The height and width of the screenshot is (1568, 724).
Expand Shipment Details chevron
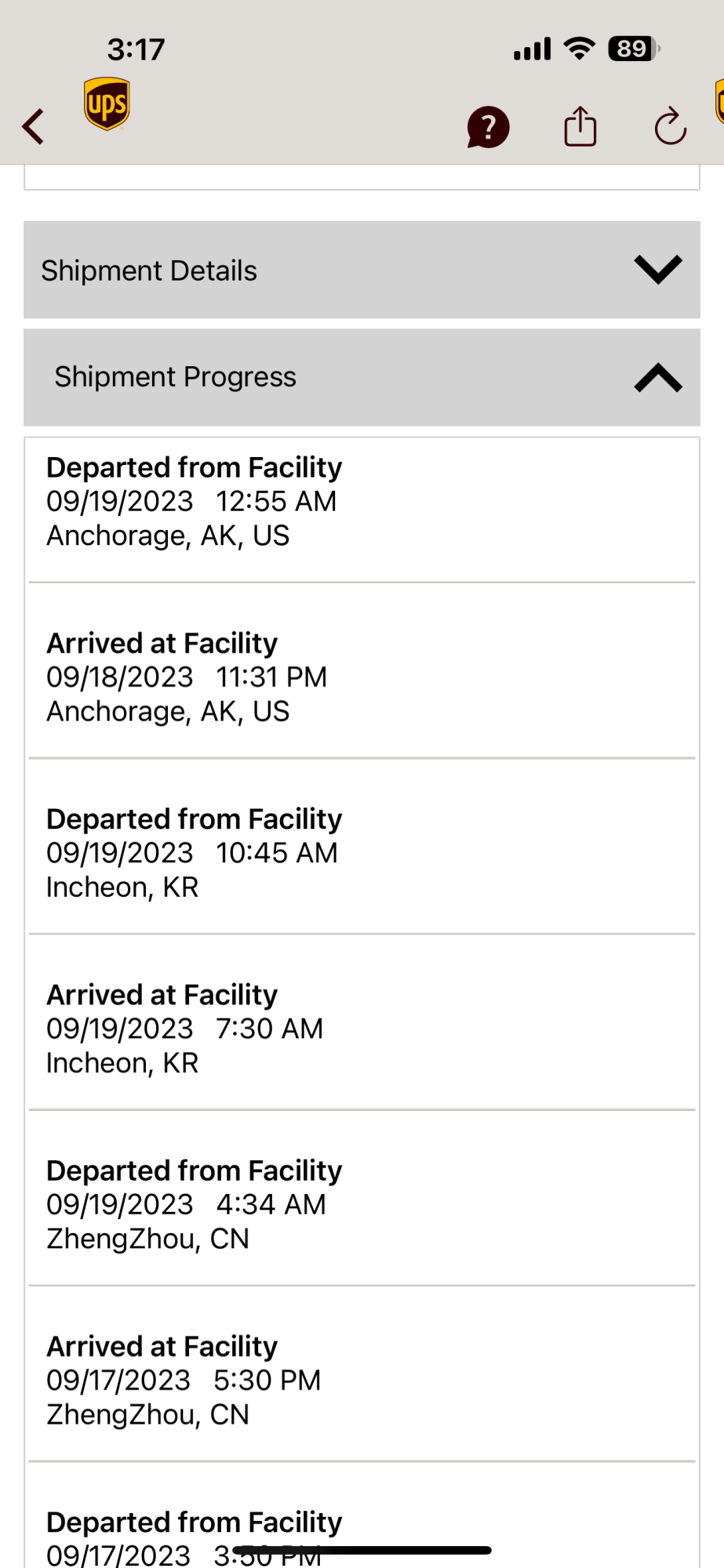tap(658, 270)
